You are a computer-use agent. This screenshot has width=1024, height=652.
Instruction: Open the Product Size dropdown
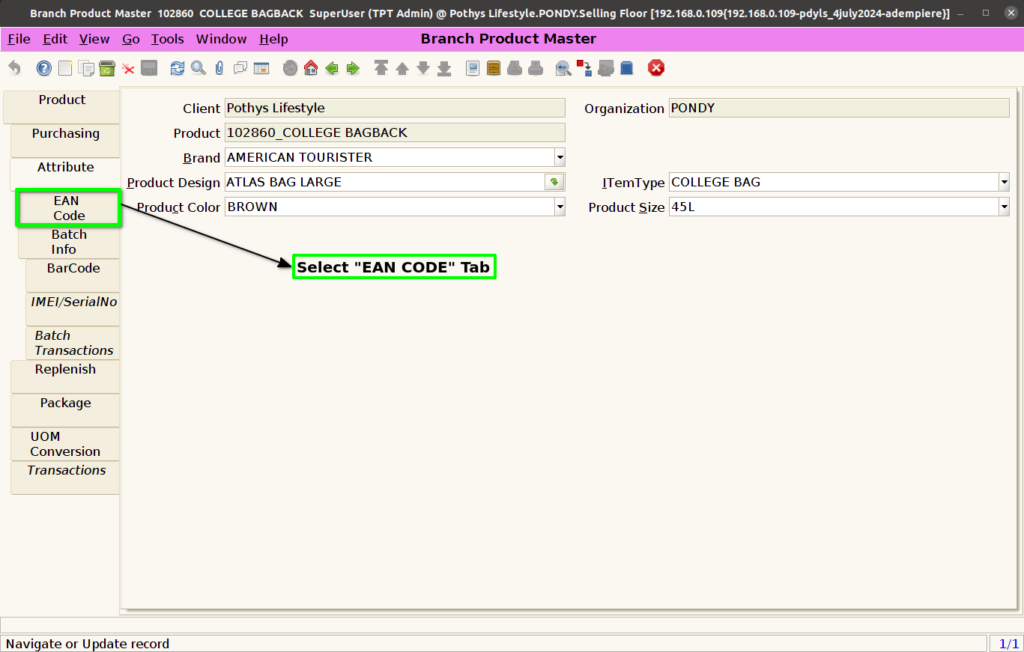click(1004, 207)
